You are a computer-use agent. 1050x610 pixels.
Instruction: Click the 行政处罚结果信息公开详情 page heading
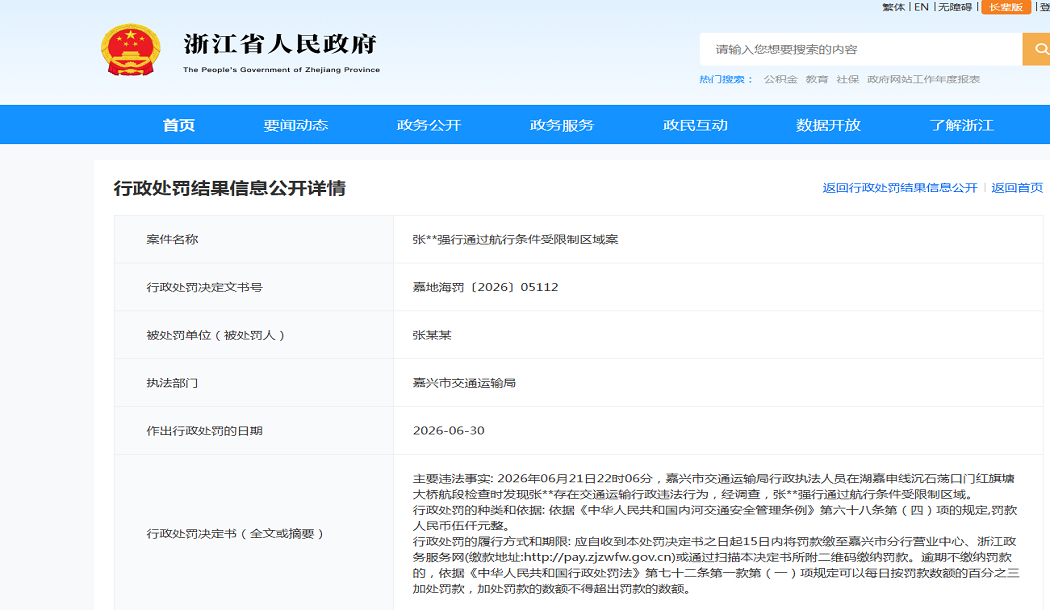point(230,188)
